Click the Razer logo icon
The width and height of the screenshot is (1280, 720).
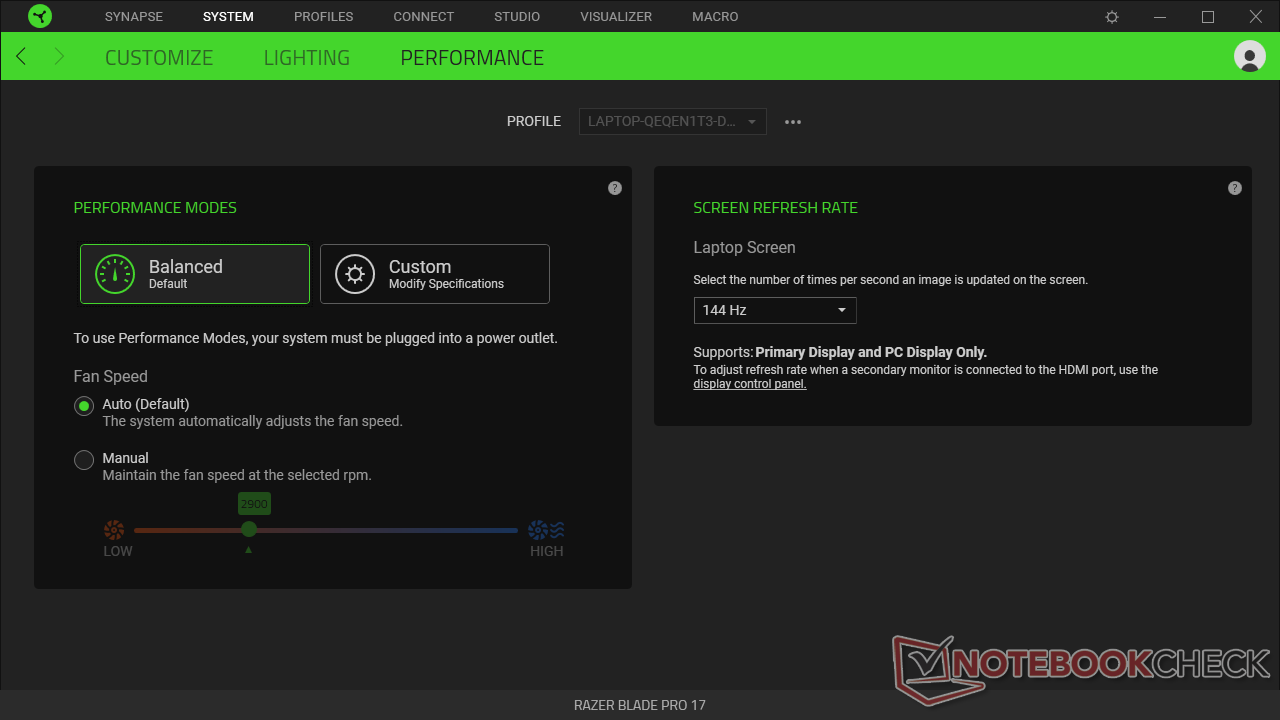40,16
